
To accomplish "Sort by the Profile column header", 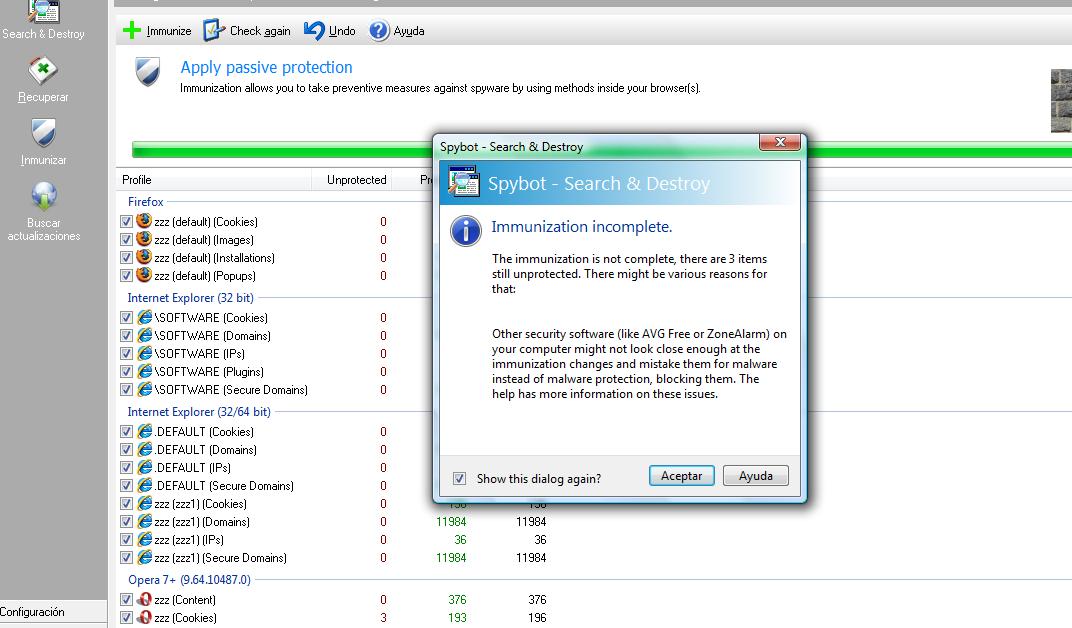I will 214,180.
